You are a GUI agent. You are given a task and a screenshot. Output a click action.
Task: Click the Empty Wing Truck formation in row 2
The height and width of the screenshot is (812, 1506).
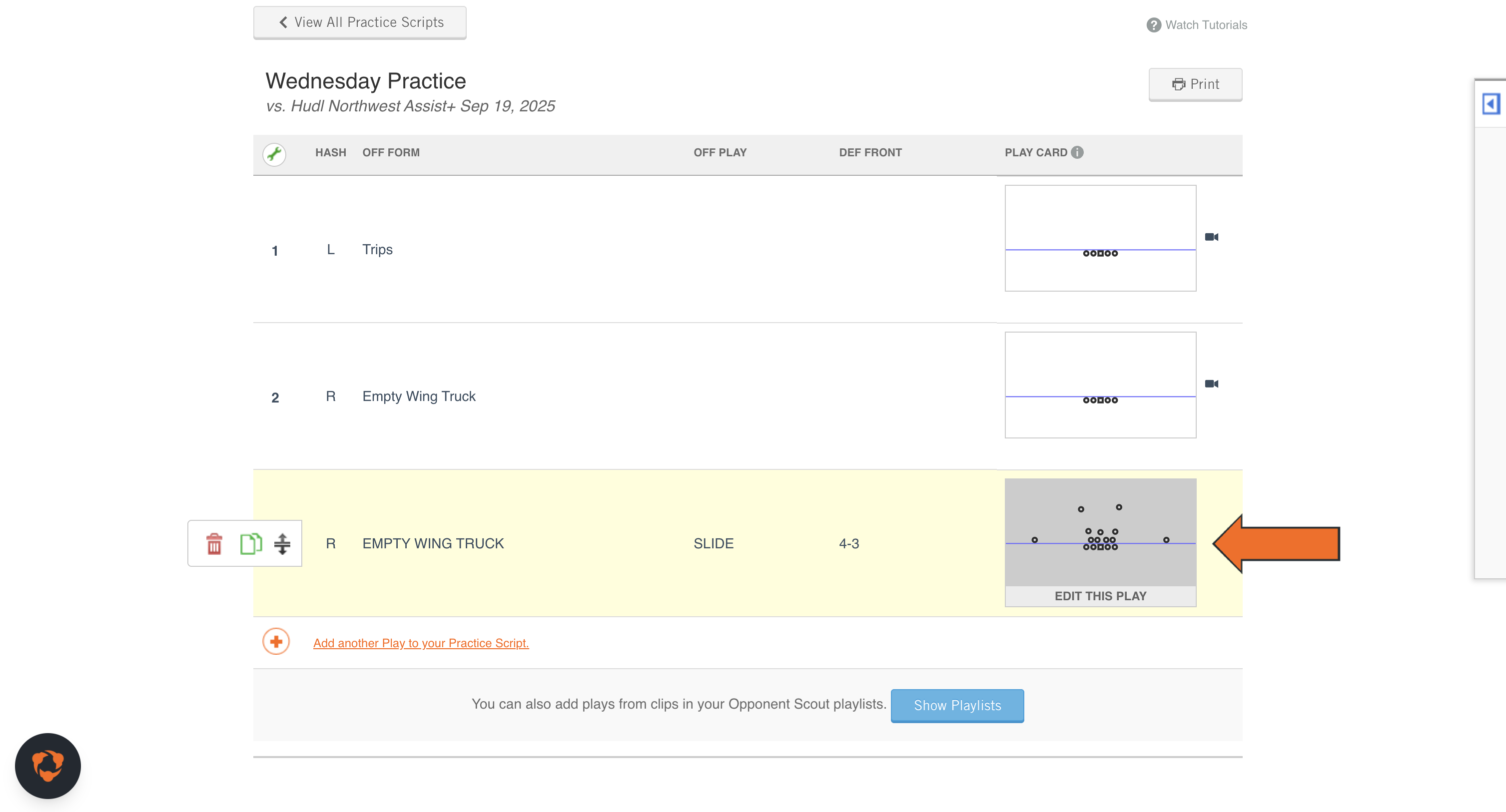click(x=419, y=396)
